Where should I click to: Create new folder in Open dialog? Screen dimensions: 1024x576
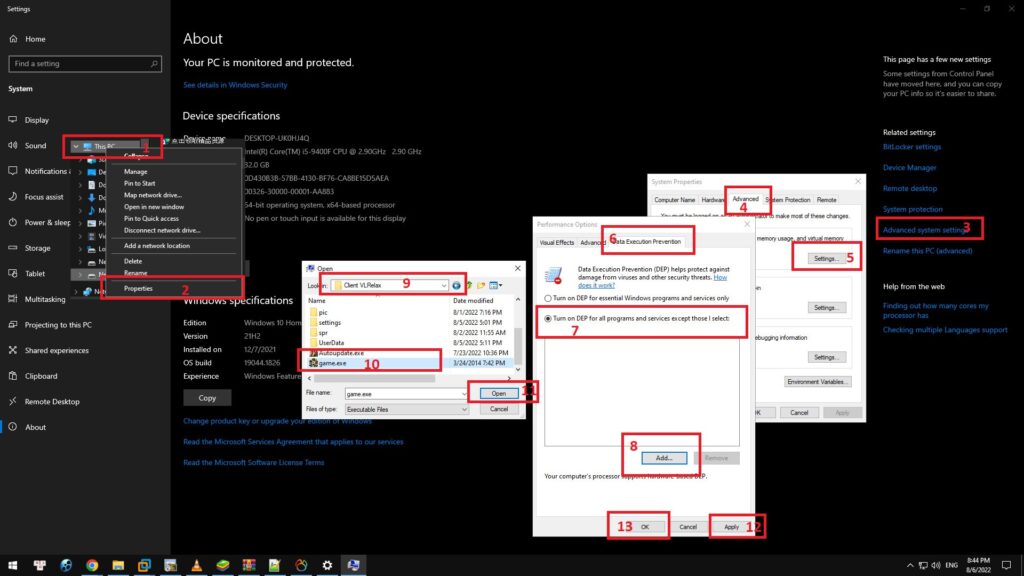coord(481,285)
